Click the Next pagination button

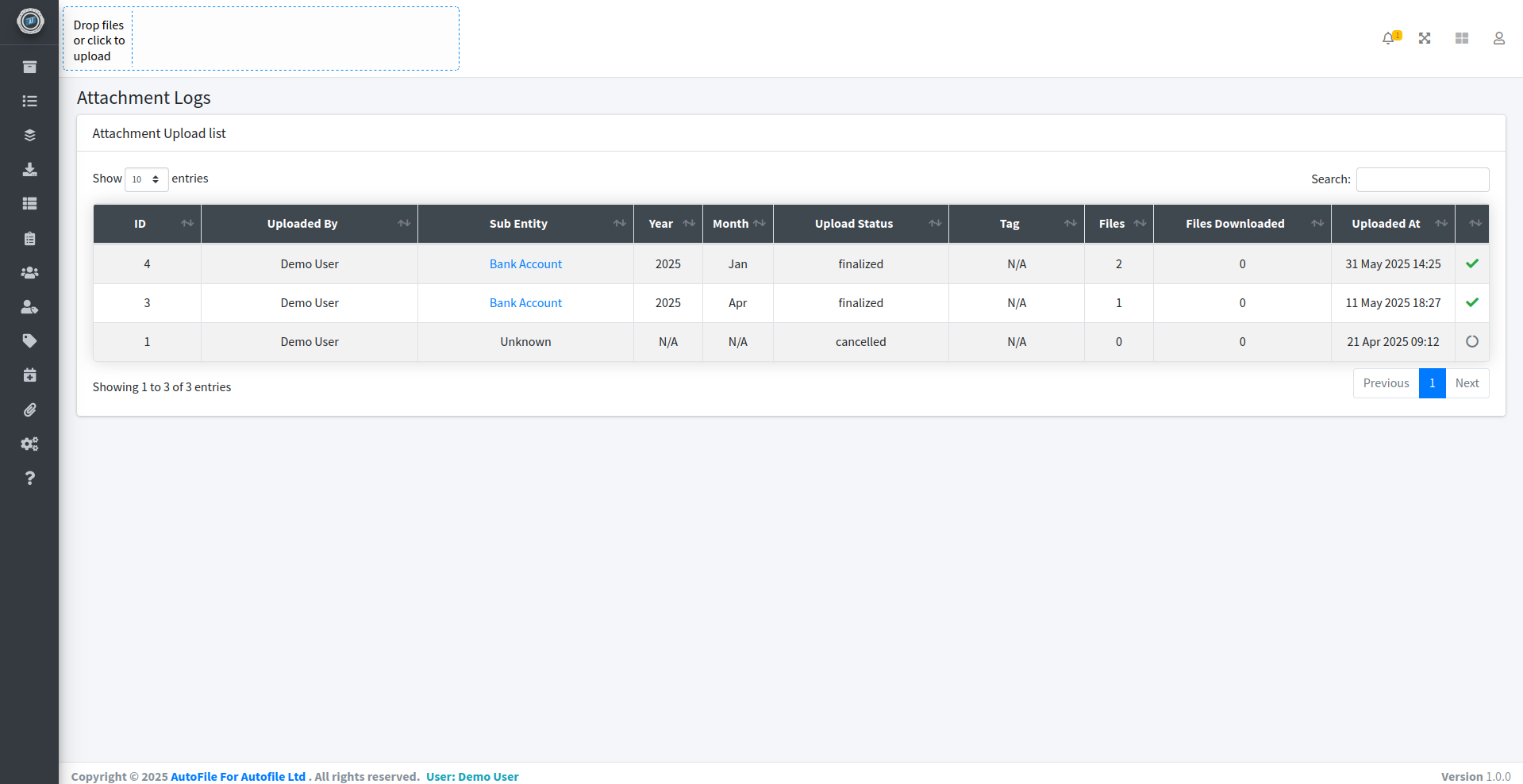coord(1467,383)
